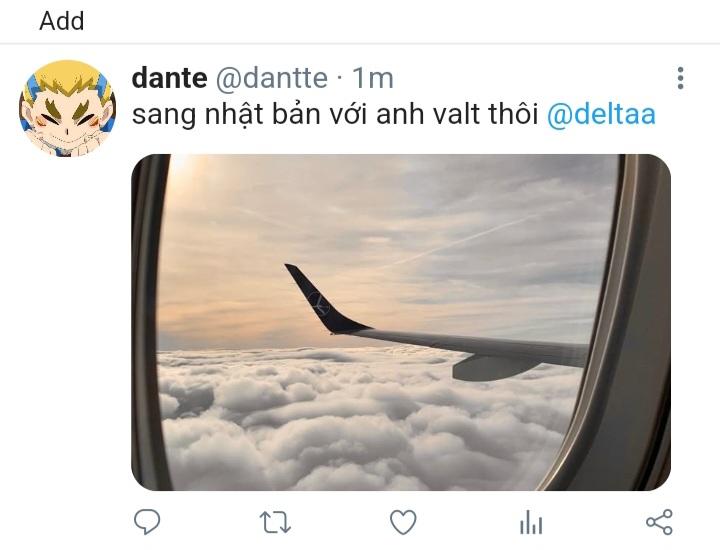Image resolution: width=720 pixels, height=550 pixels.
Task: Reply to dante's tweet
Action: point(147,522)
